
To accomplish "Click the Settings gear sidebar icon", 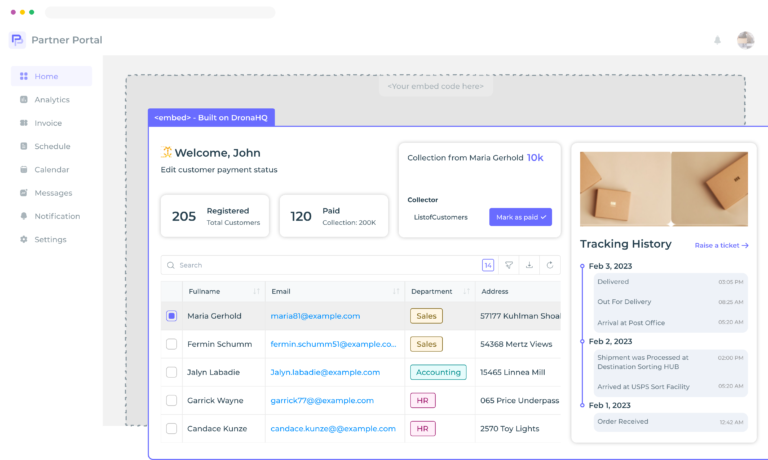I will click(x=24, y=239).
